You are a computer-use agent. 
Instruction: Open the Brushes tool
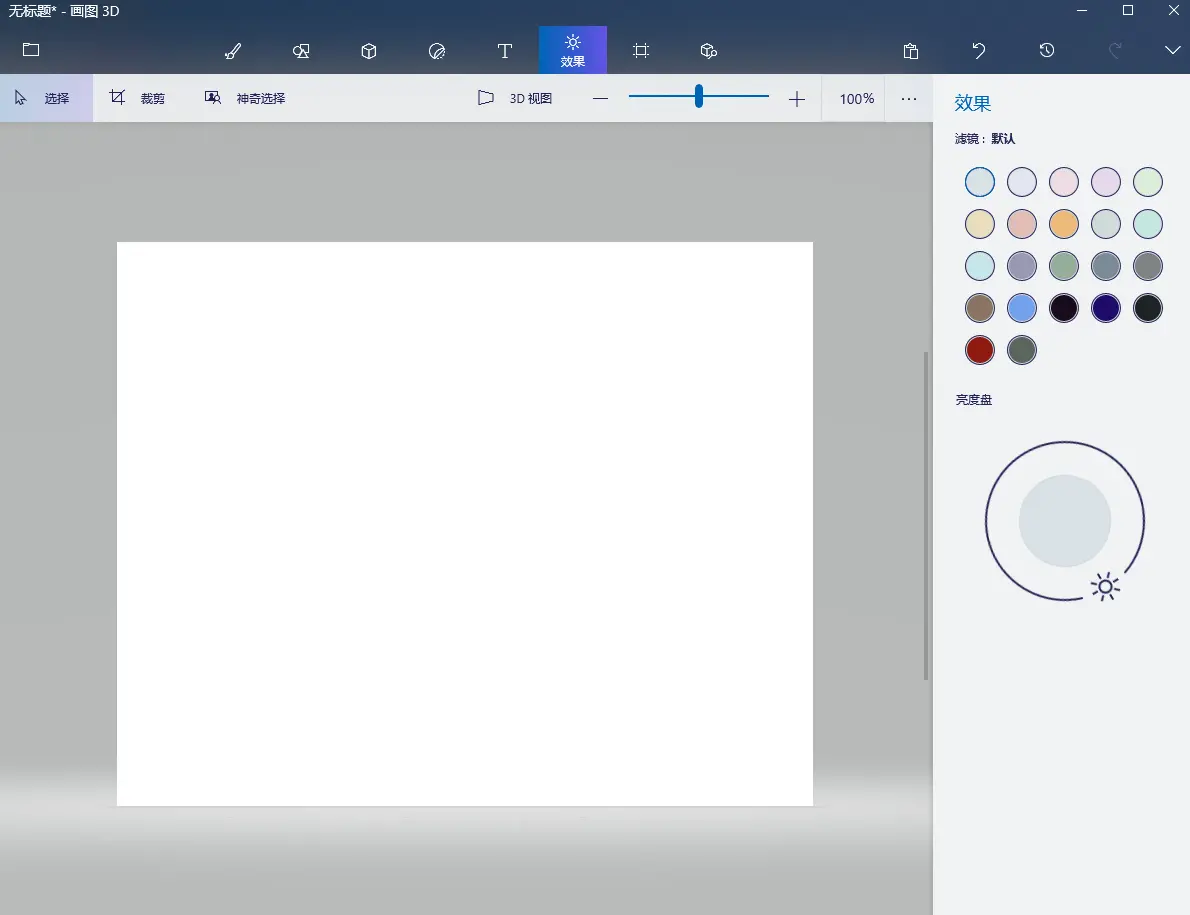[233, 51]
